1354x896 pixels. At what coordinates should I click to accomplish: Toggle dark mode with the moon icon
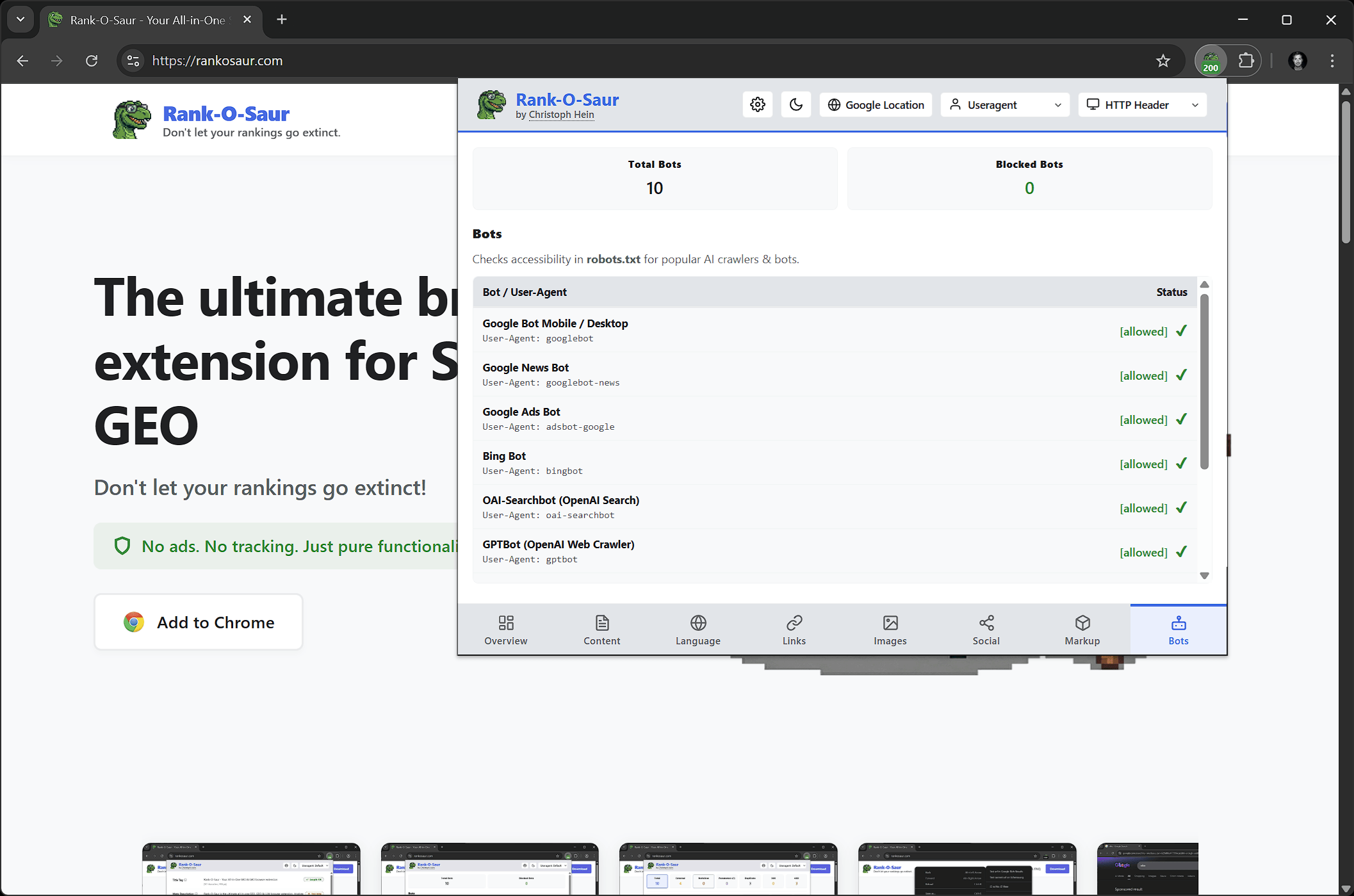point(795,104)
